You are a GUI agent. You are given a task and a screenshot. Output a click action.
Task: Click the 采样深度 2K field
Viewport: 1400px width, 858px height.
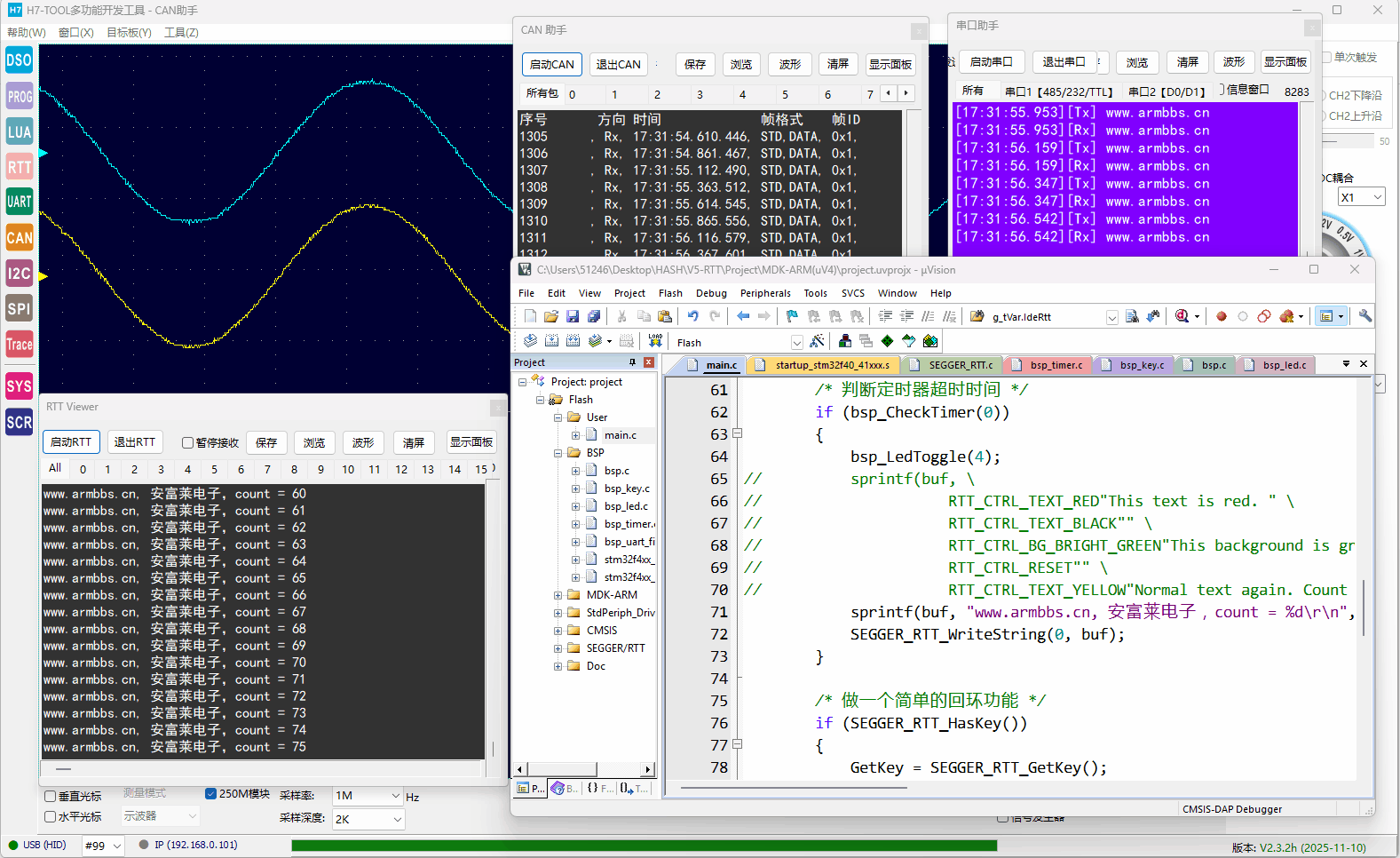[x=368, y=819]
